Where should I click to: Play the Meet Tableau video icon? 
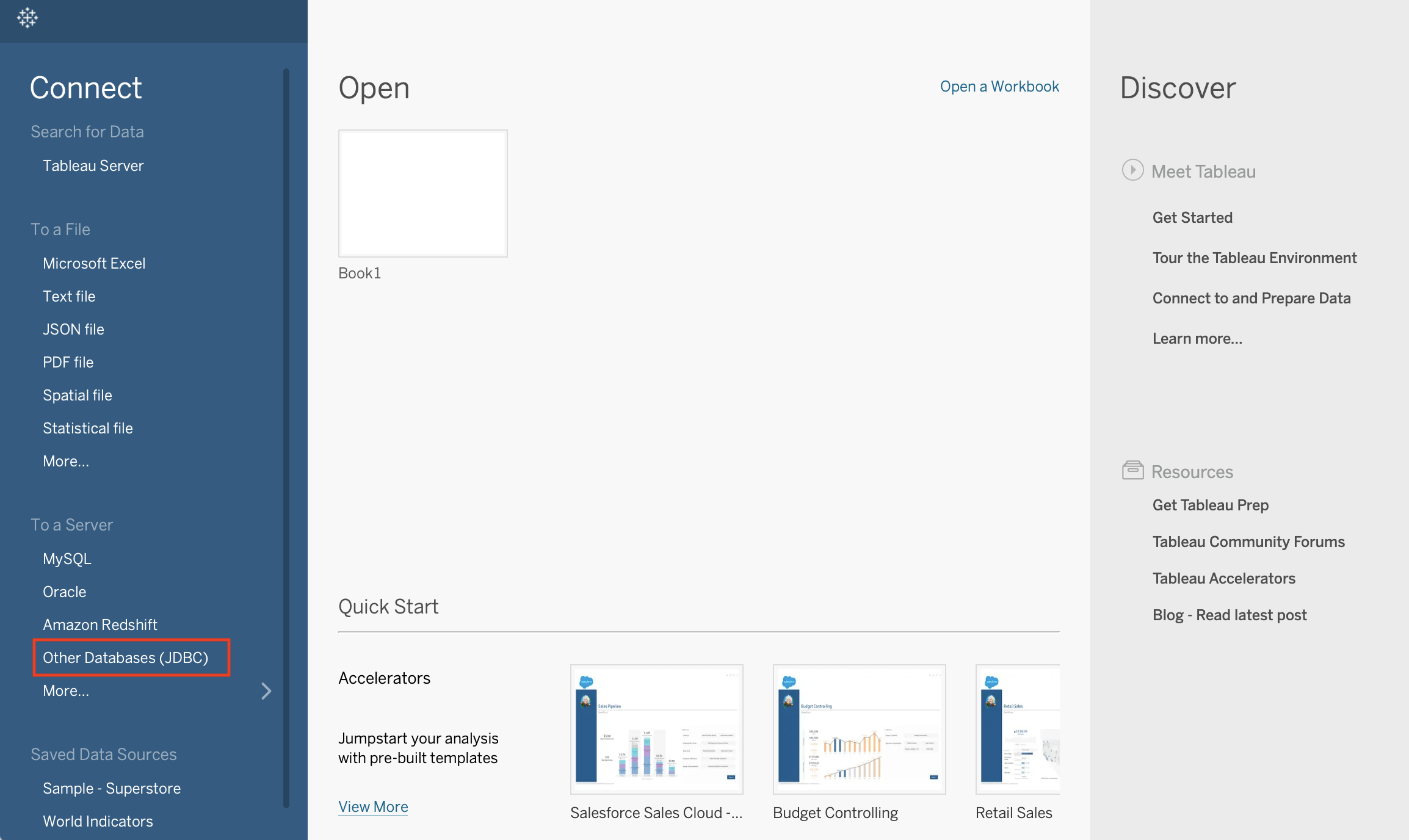pyautogui.click(x=1132, y=171)
